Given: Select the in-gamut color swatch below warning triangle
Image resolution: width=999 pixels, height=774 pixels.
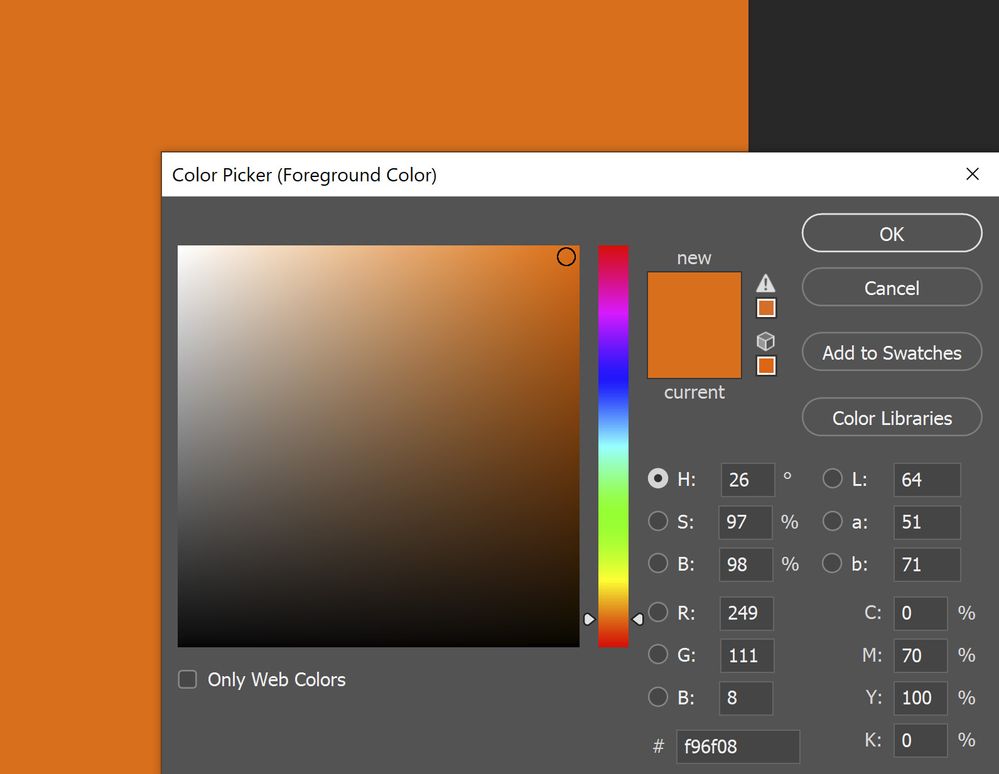Looking at the screenshot, I should click(766, 308).
